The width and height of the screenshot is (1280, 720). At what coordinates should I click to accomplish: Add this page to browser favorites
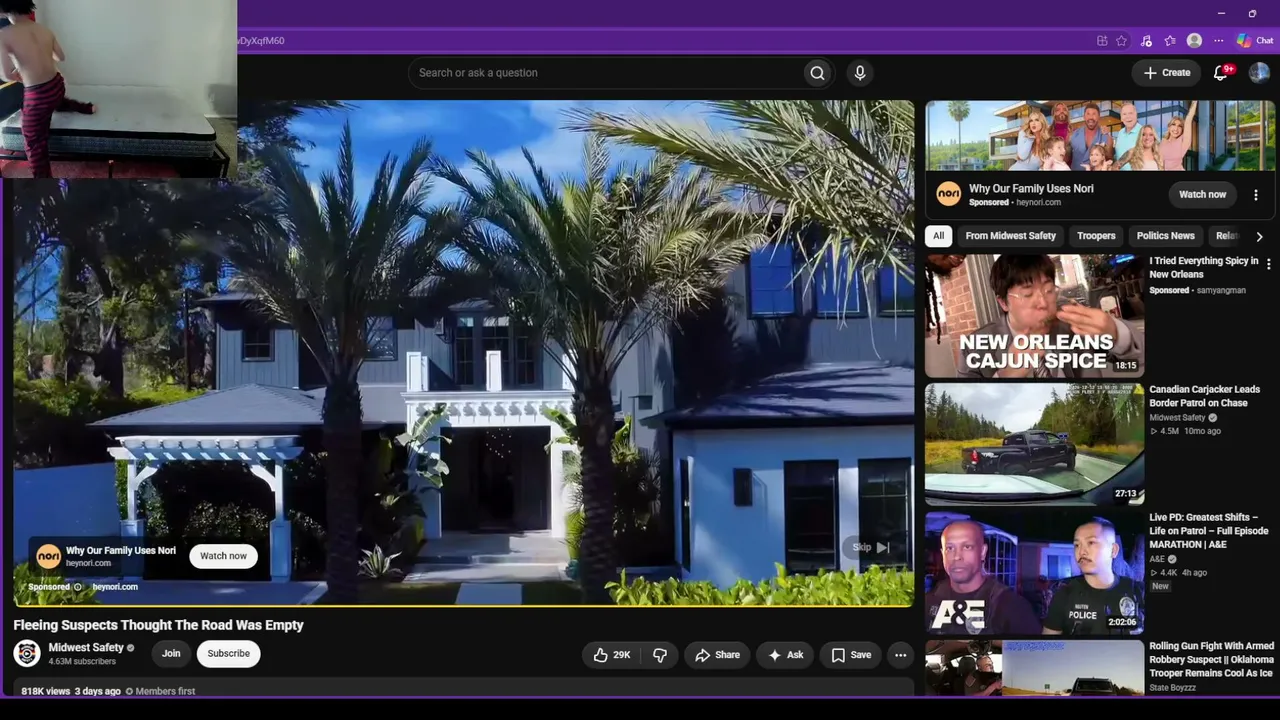click(x=1122, y=41)
